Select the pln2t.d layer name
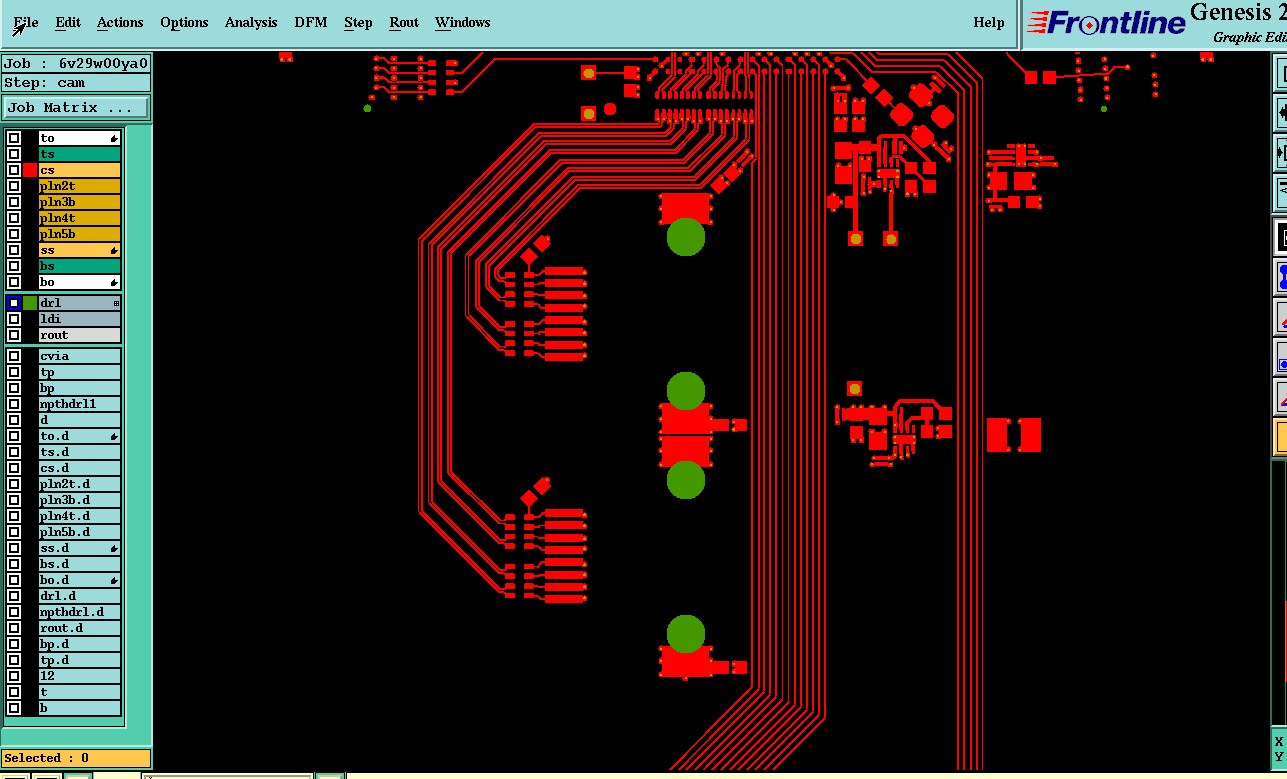 79,484
